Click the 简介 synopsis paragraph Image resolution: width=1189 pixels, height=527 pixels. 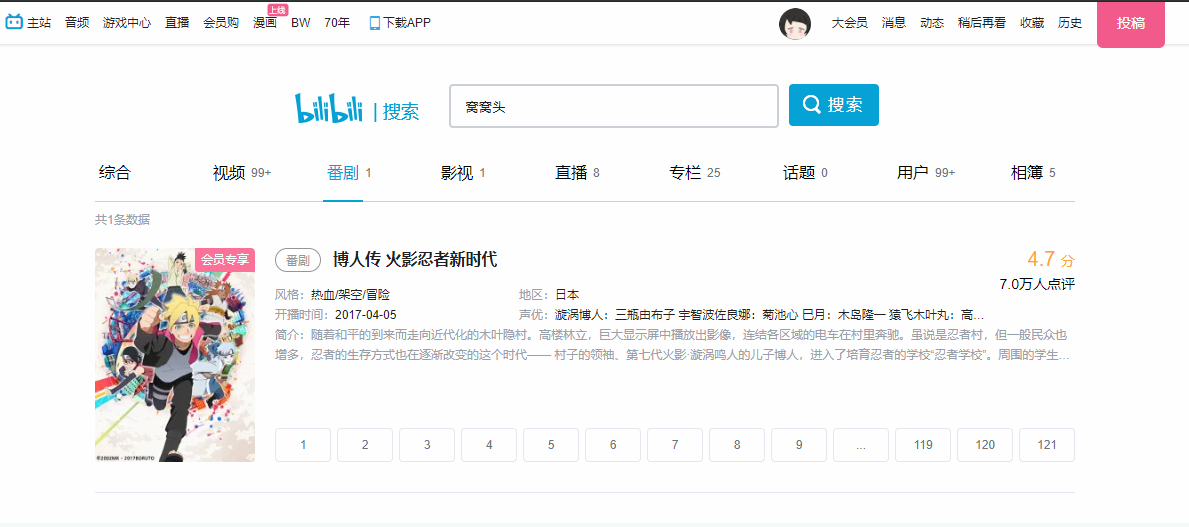[673, 344]
